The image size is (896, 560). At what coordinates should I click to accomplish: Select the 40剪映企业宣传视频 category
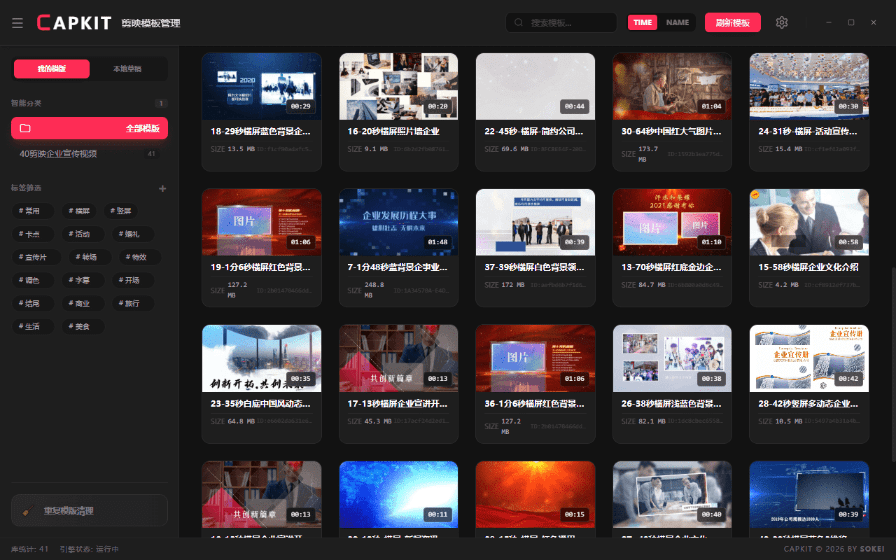coord(58,154)
